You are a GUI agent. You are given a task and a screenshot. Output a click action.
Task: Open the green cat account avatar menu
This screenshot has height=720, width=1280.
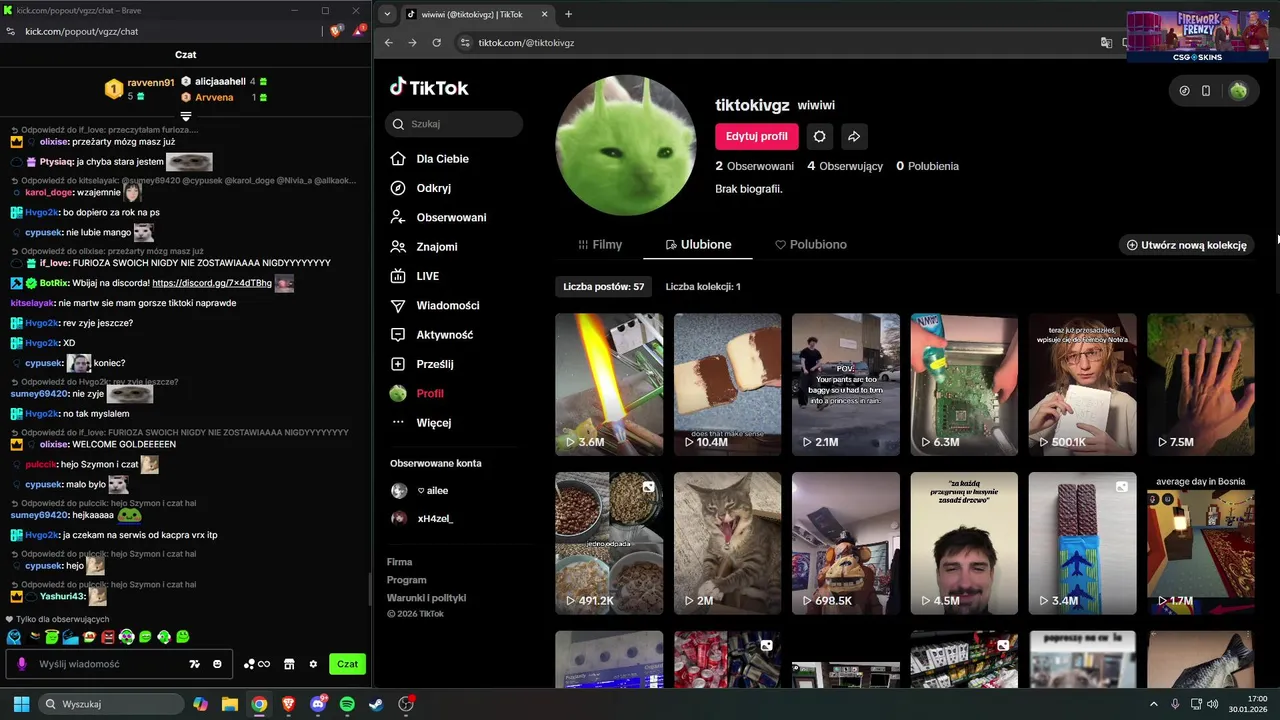click(1238, 91)
